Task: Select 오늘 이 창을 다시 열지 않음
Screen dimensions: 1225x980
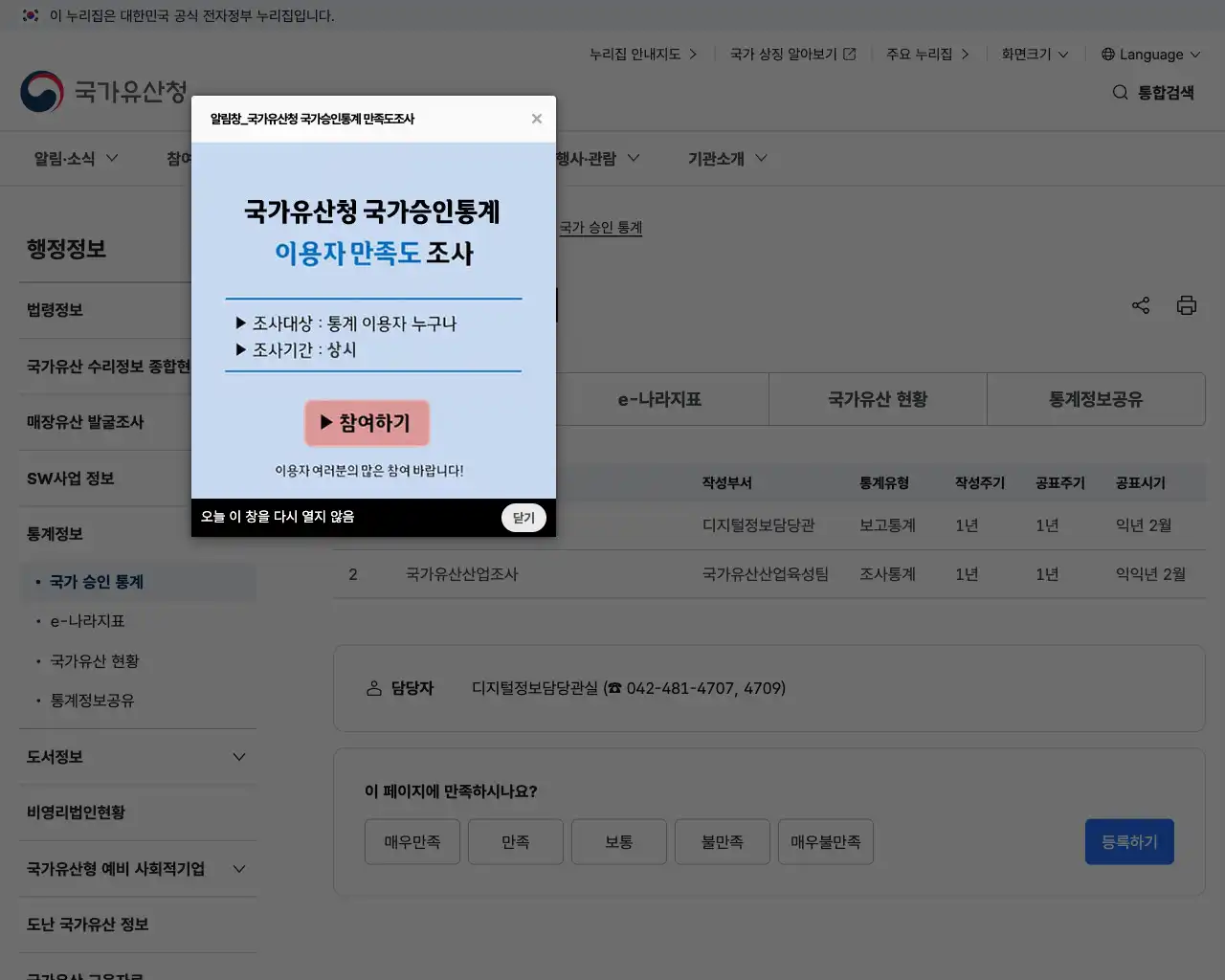Action: [278, 517]
